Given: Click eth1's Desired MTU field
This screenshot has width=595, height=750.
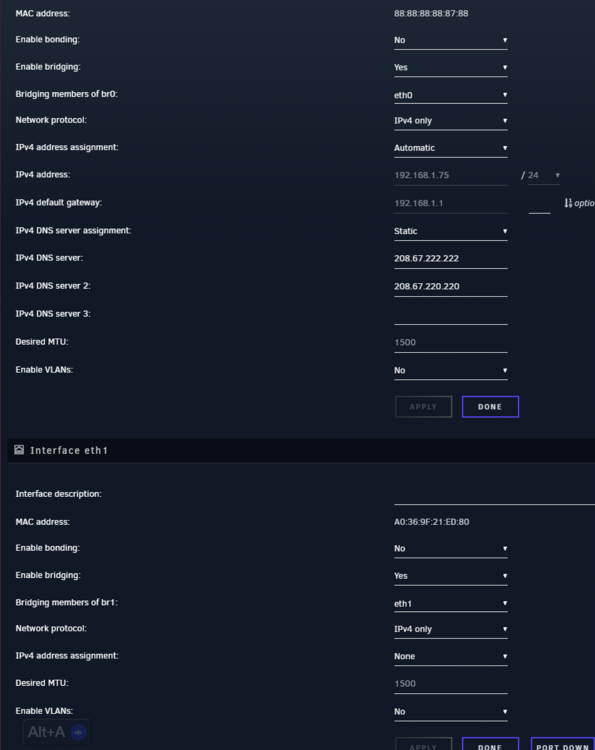Looking at the screenshot, I should (x=451, y=684).
